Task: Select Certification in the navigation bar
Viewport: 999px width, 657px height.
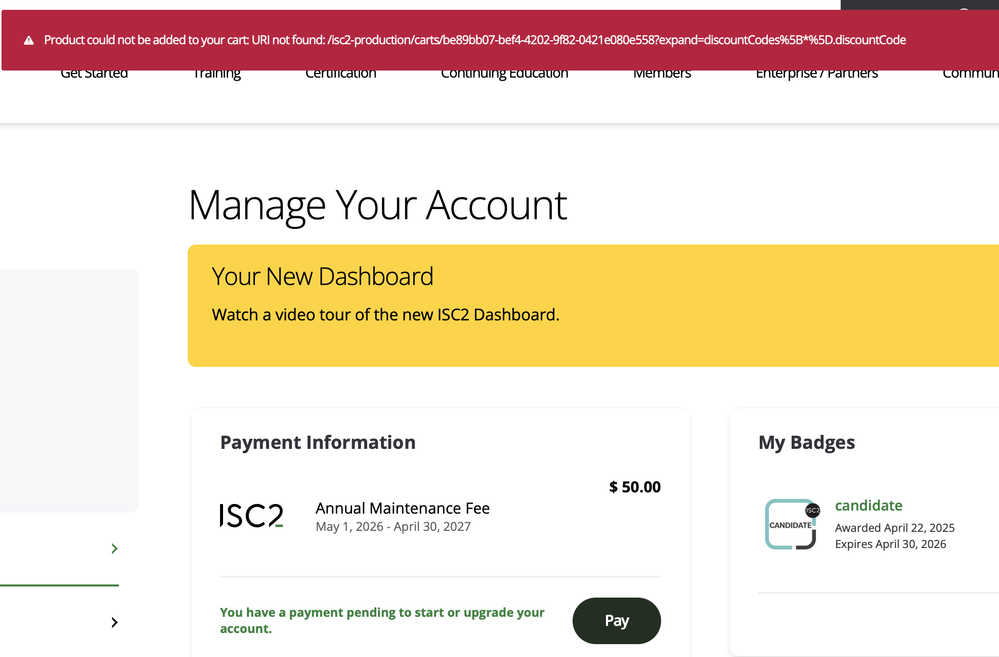Action: point(341,74)
